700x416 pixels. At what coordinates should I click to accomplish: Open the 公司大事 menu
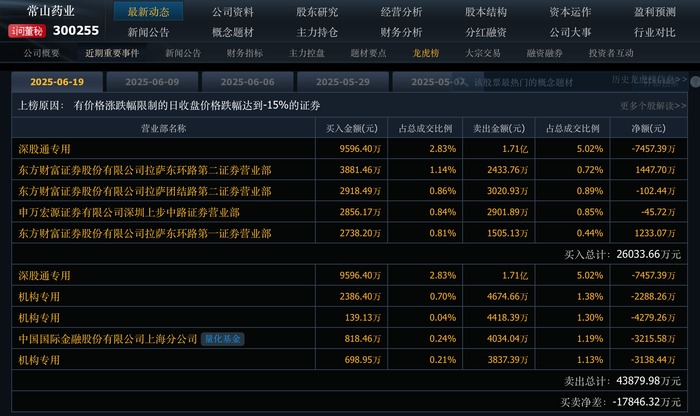pos(570,32)
